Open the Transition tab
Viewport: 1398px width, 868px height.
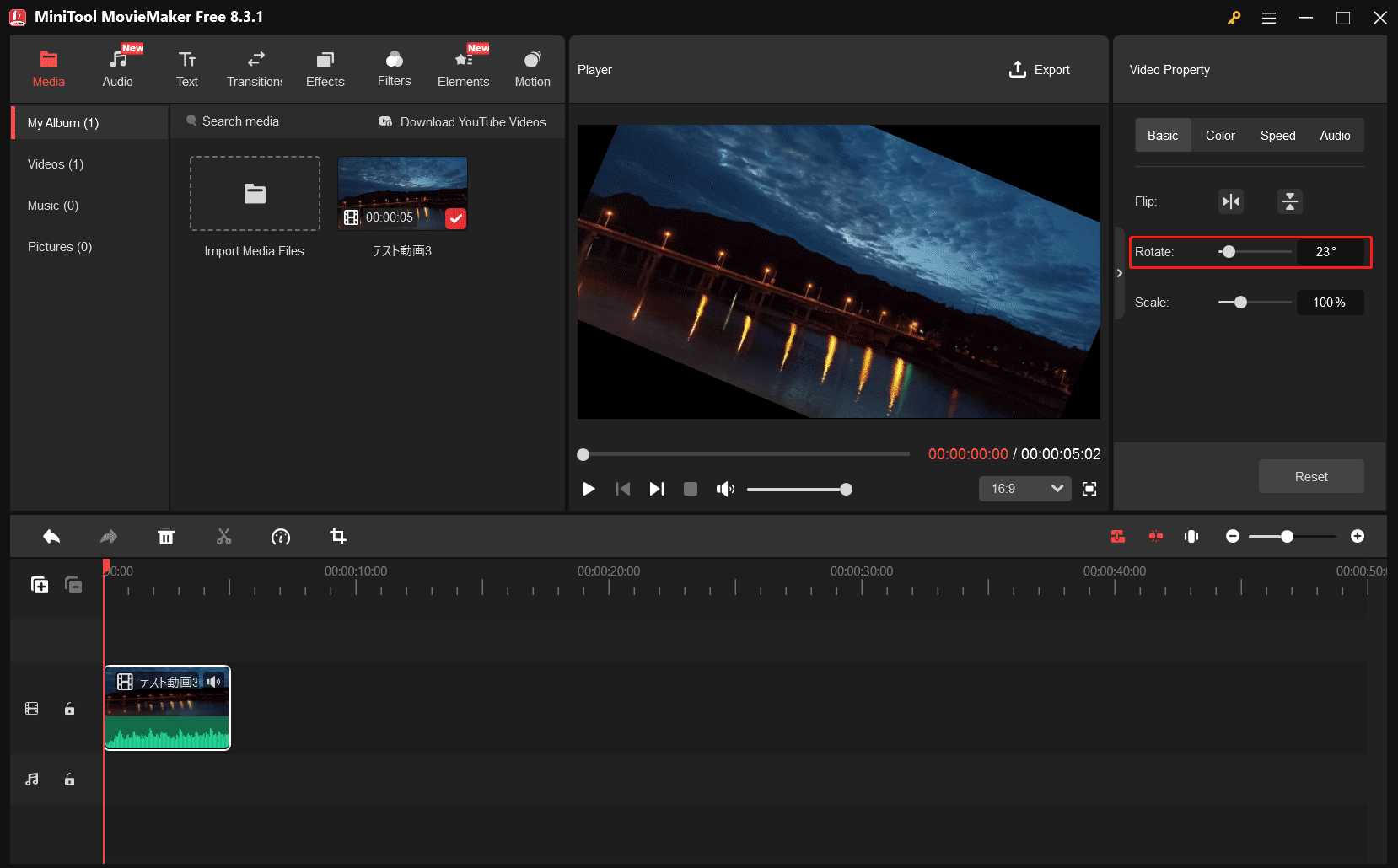point(255,69)
